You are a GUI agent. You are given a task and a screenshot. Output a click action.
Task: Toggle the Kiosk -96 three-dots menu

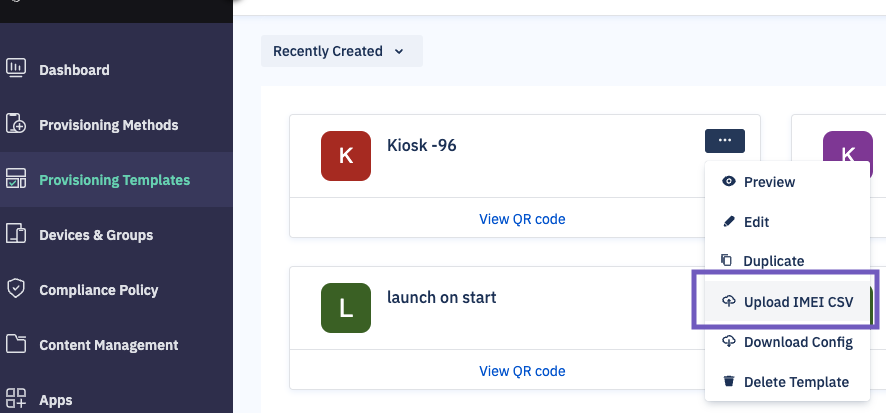(724, 141)
